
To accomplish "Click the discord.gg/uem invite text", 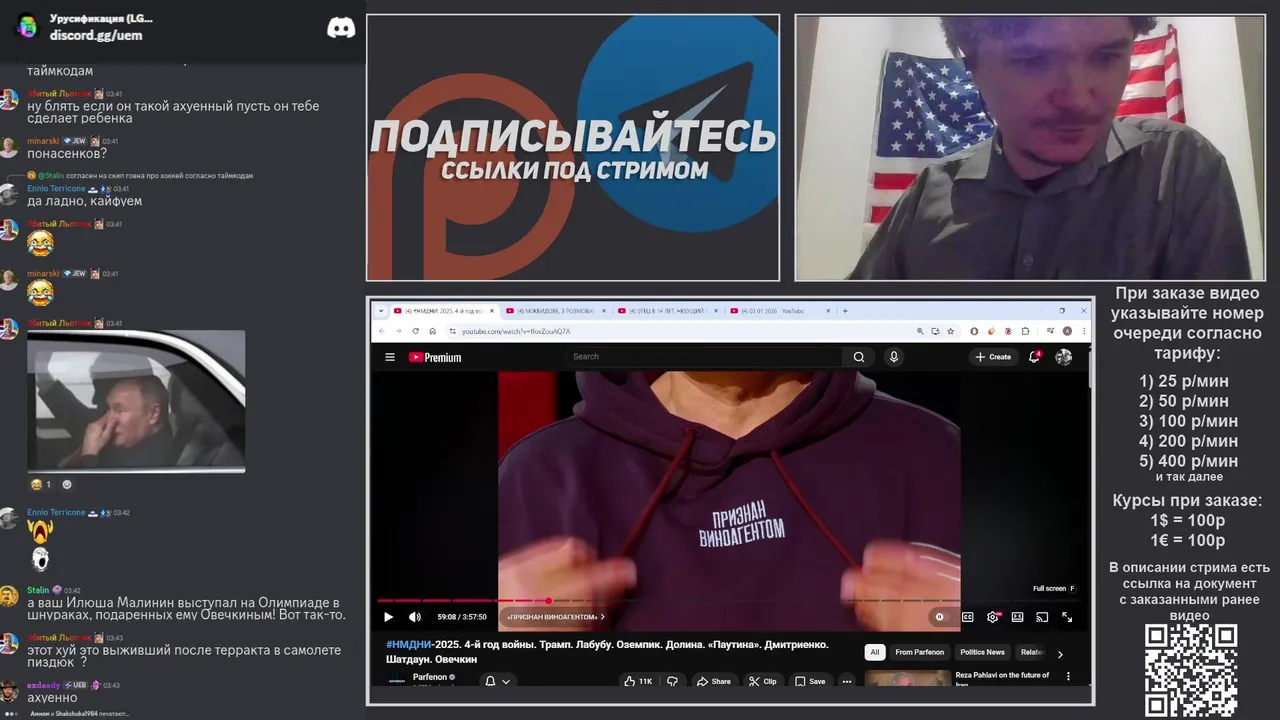I will pyautogui.click(x=96, y=35).
